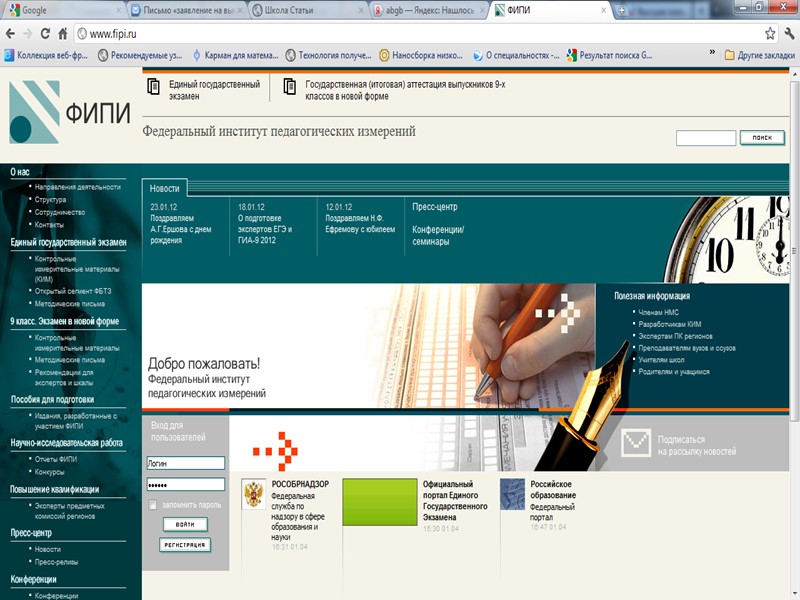Open Открытый сегмент ФБТЗ in the sidebar

(x=72, y=291)
